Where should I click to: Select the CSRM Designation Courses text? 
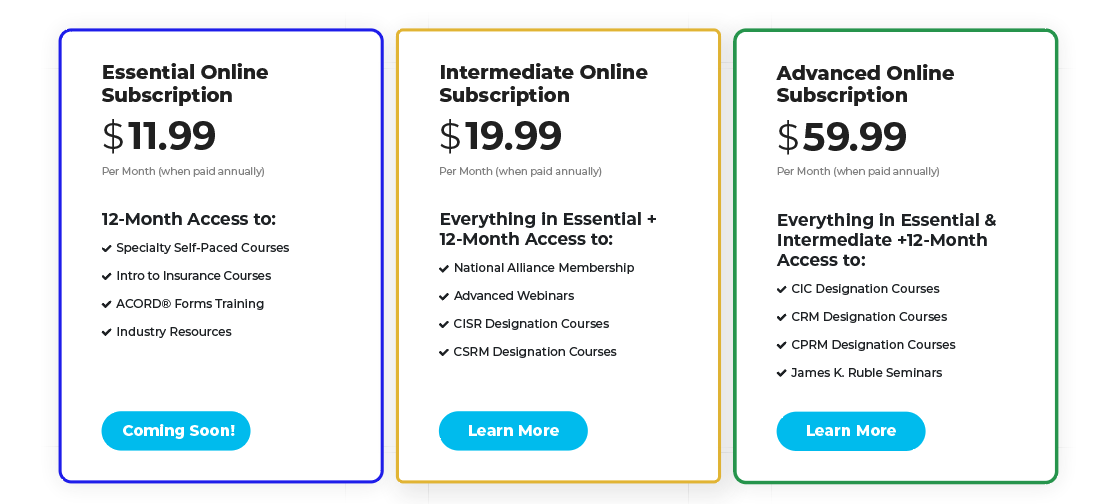point(534,352)
